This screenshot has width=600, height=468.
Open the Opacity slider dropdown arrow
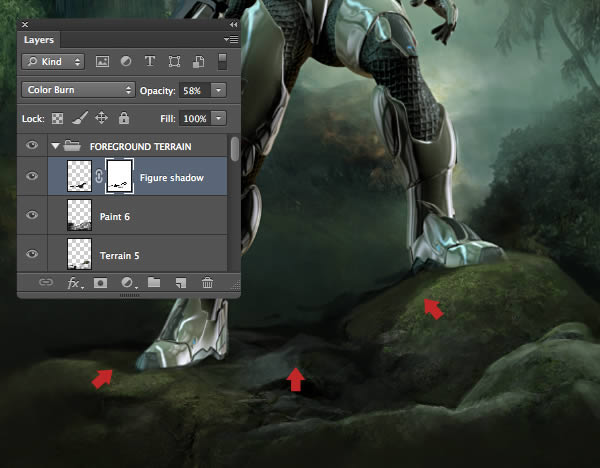tap(218, 91)
